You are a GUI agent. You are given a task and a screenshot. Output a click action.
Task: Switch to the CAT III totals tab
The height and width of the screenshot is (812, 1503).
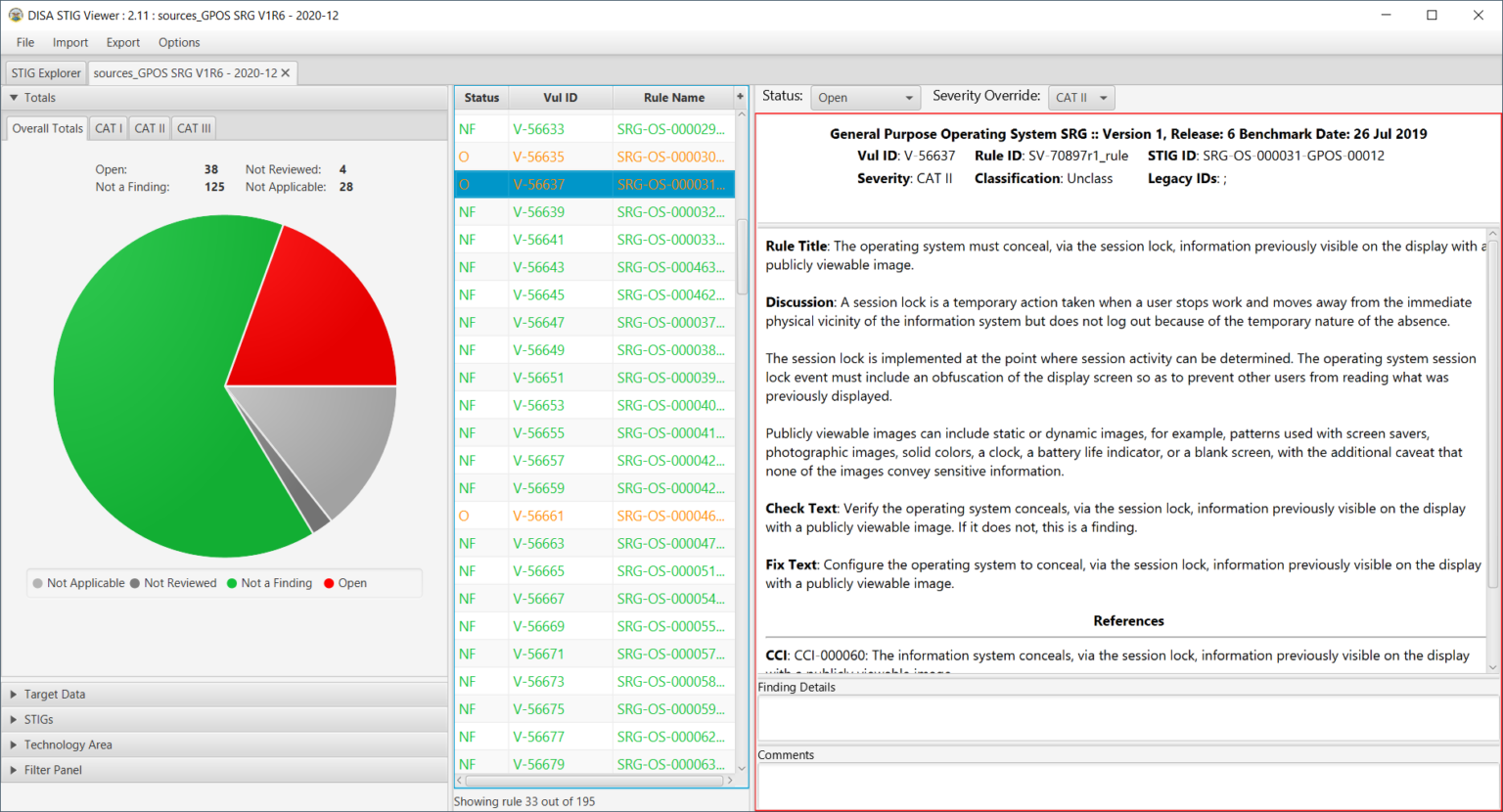pyautogui.click(x=193, y=128)
